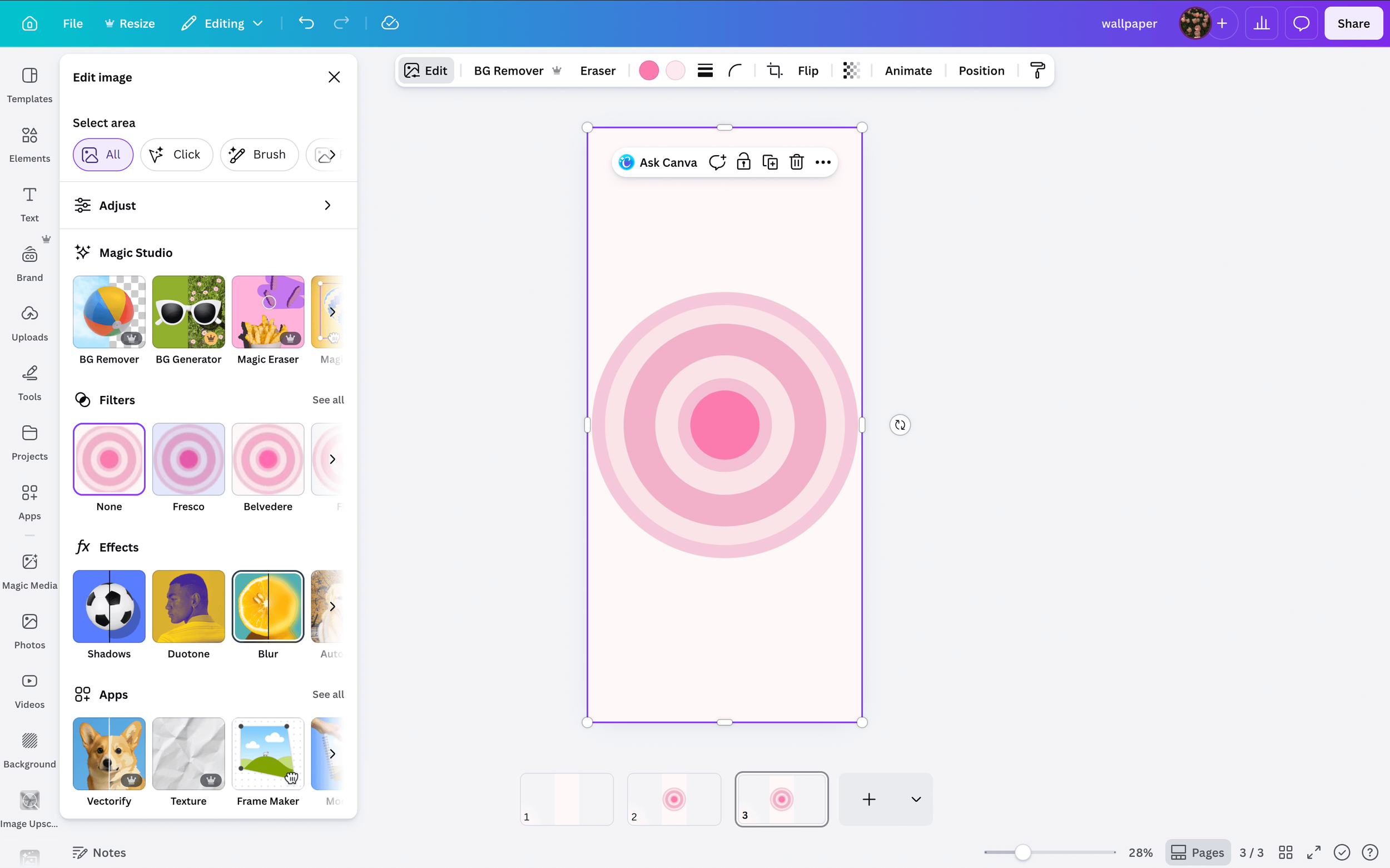This screenshot has height=868, width=1390.
Task: Select the Crop tool in the toolbar
Action: tap(774, 70)
